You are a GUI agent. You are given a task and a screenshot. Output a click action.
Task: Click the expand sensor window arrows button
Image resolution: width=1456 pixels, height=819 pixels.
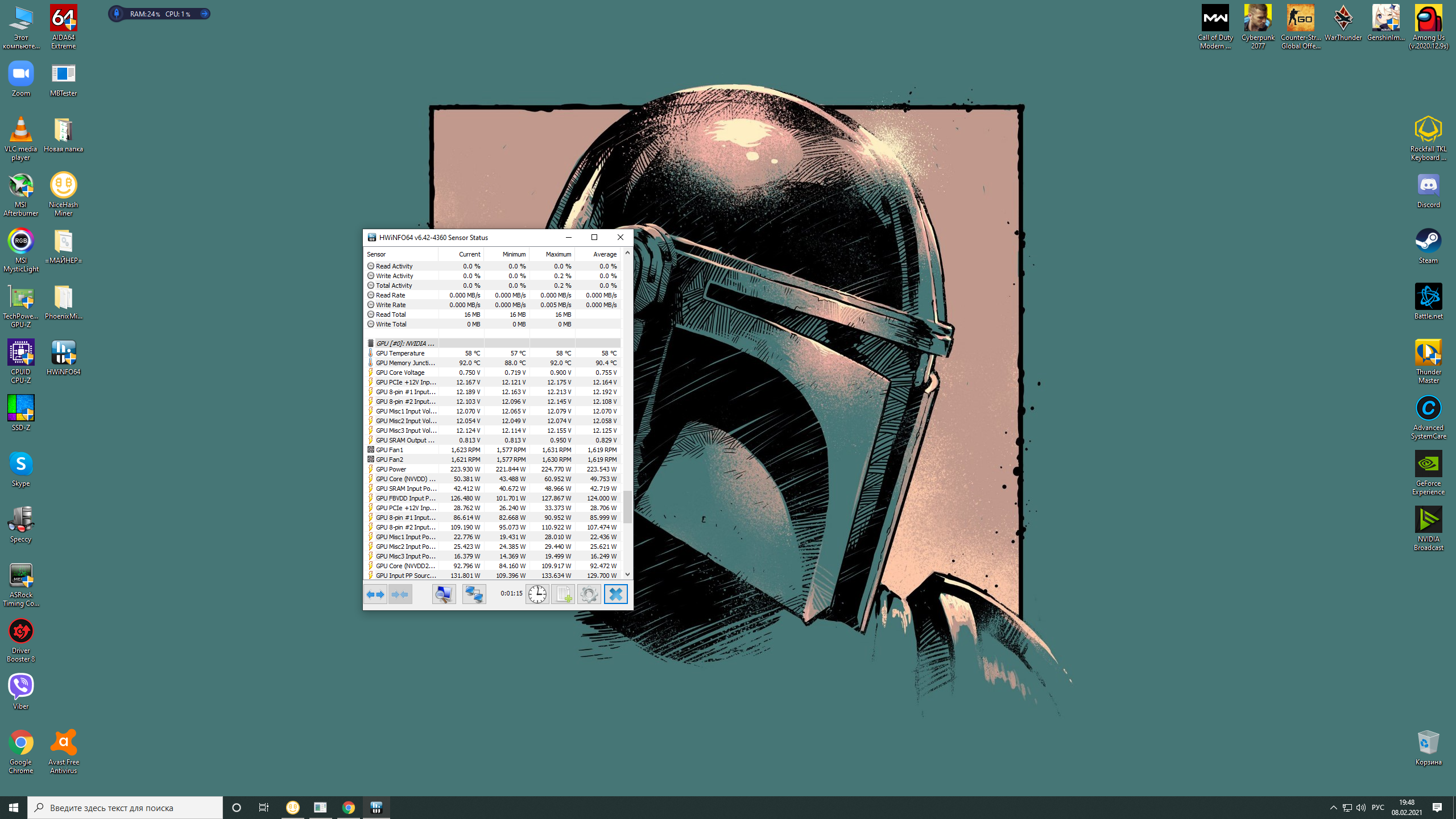pyautogui.click(x=375, y=594)
